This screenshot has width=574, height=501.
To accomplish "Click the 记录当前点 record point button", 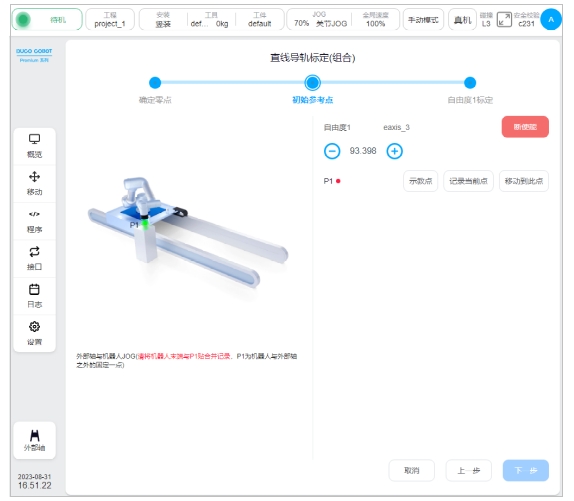I will point(468,181).
